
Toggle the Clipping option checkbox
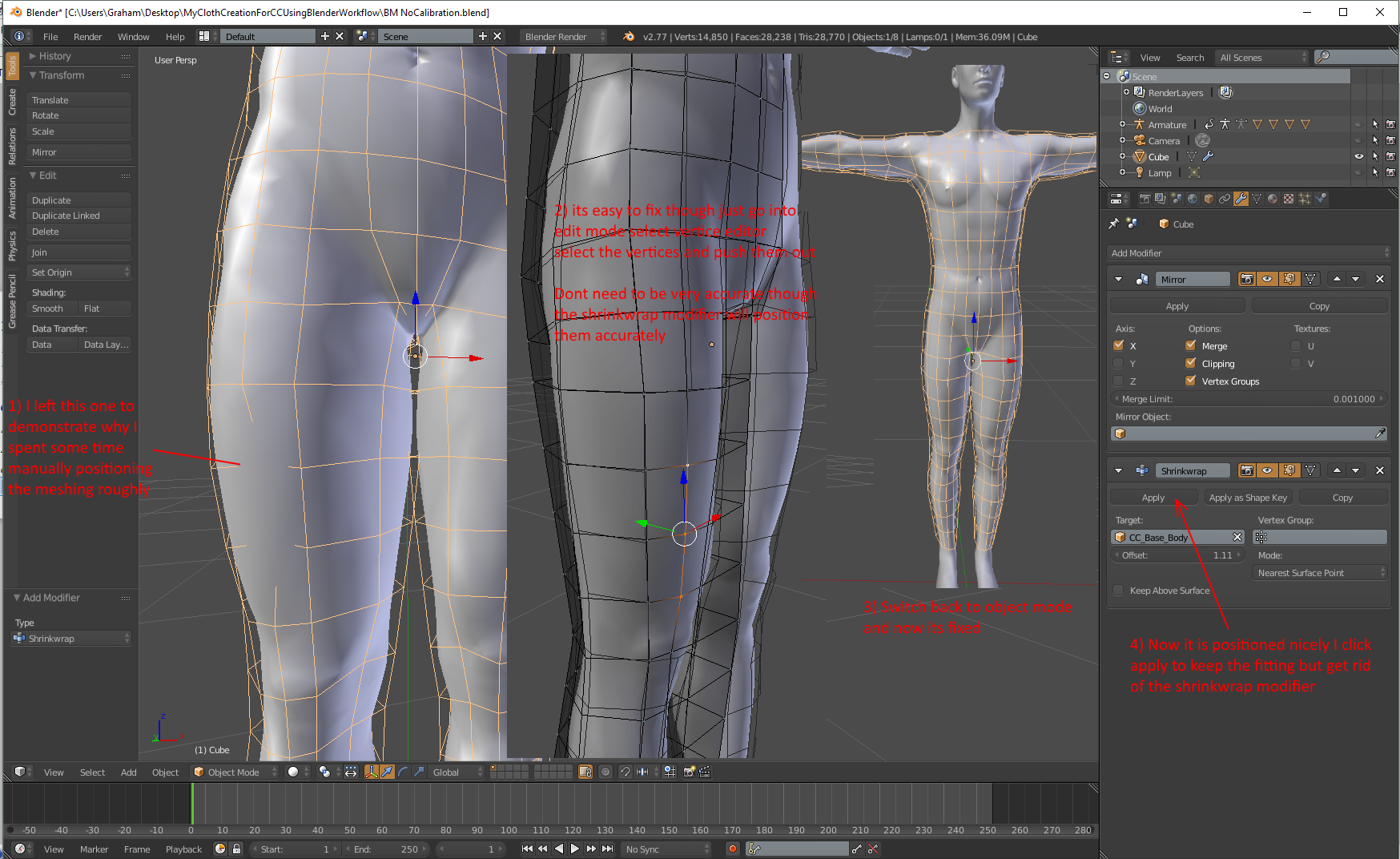(x=1190, y=363)
